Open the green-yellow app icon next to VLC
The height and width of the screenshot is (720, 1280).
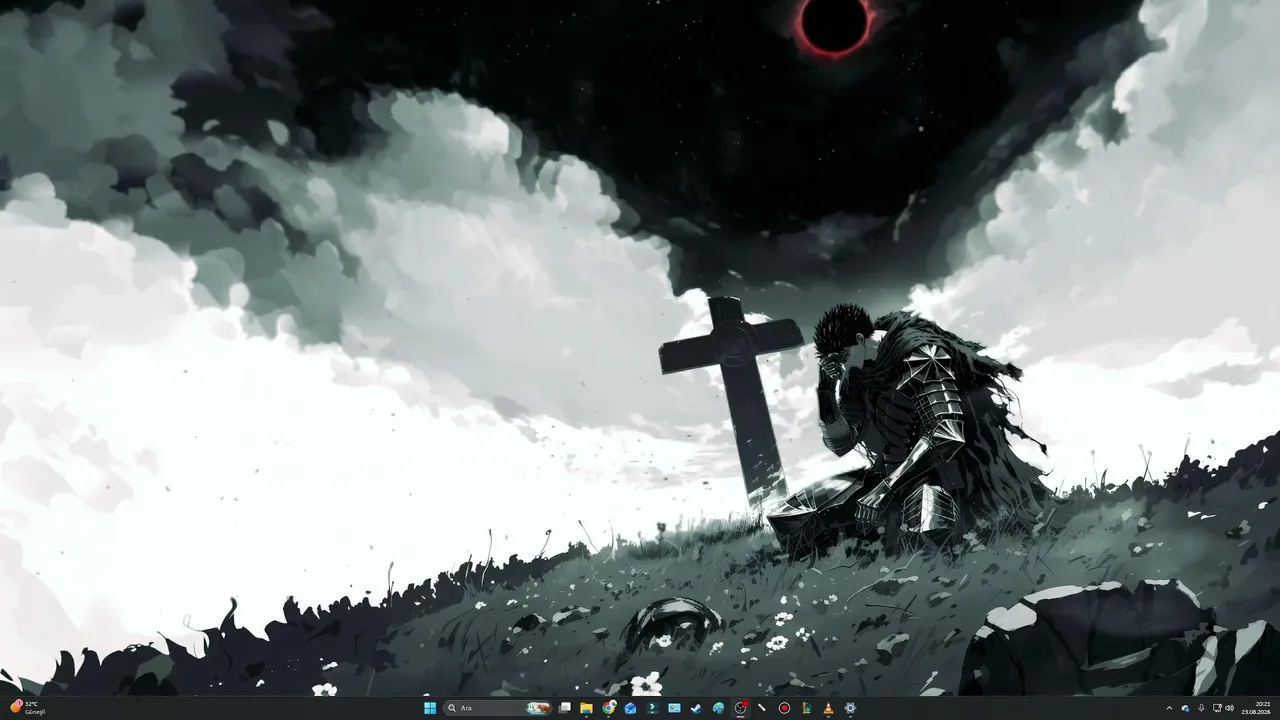coord(806,708)
